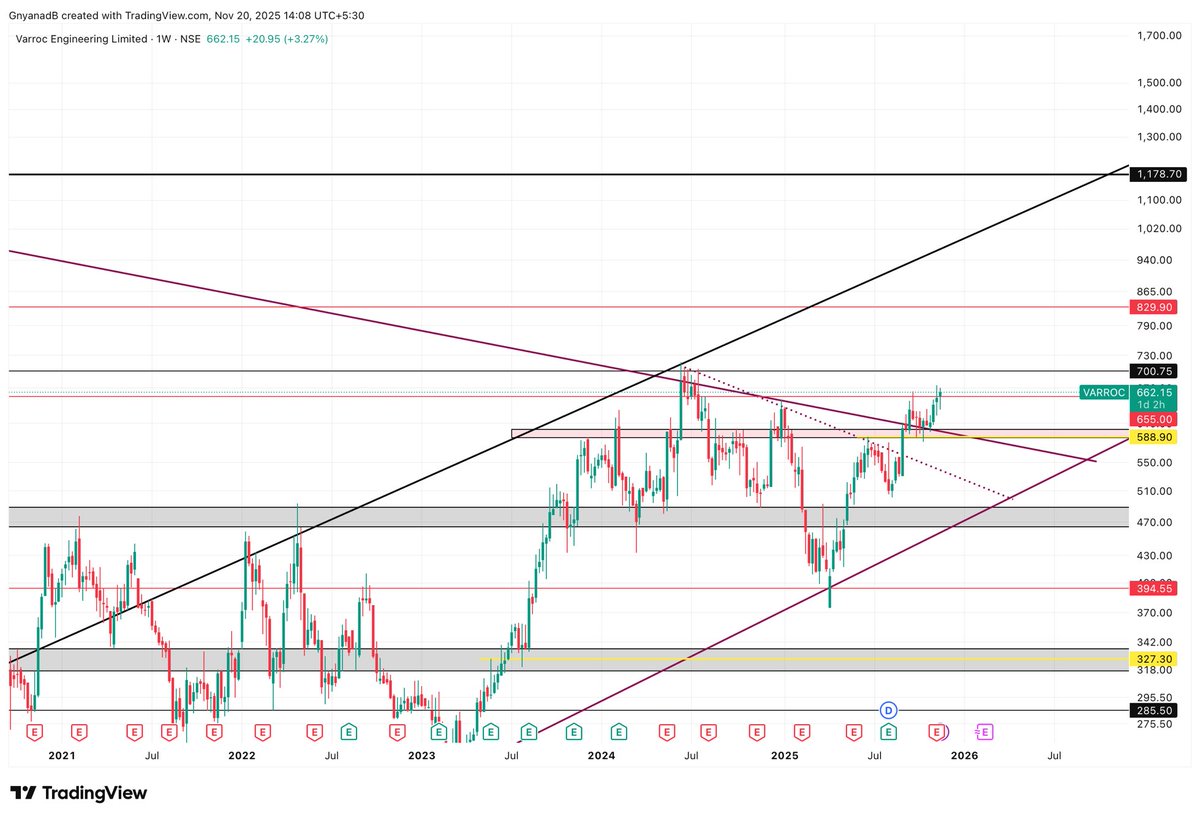Click the +20.95 (+3.27%) change value
The image size is (1200, 819).
[x=287, y=39]
